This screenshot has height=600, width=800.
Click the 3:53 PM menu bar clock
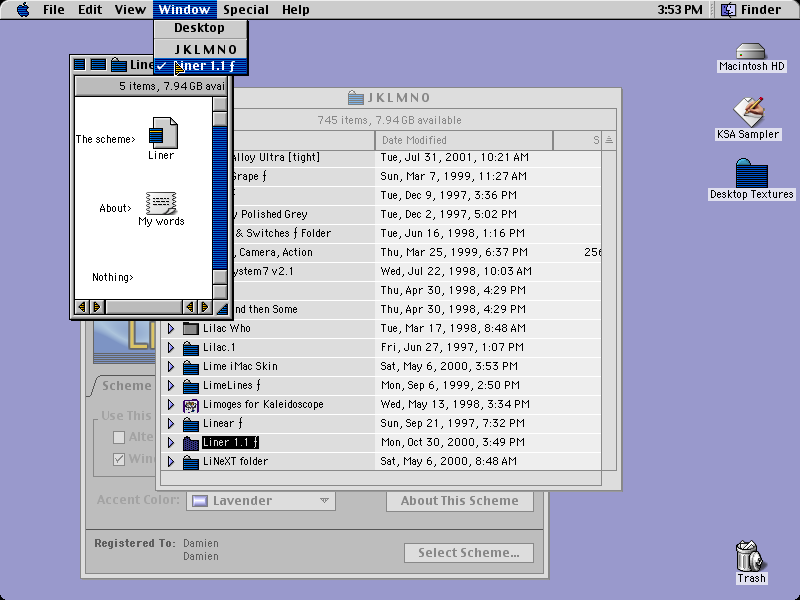[680, 10]
